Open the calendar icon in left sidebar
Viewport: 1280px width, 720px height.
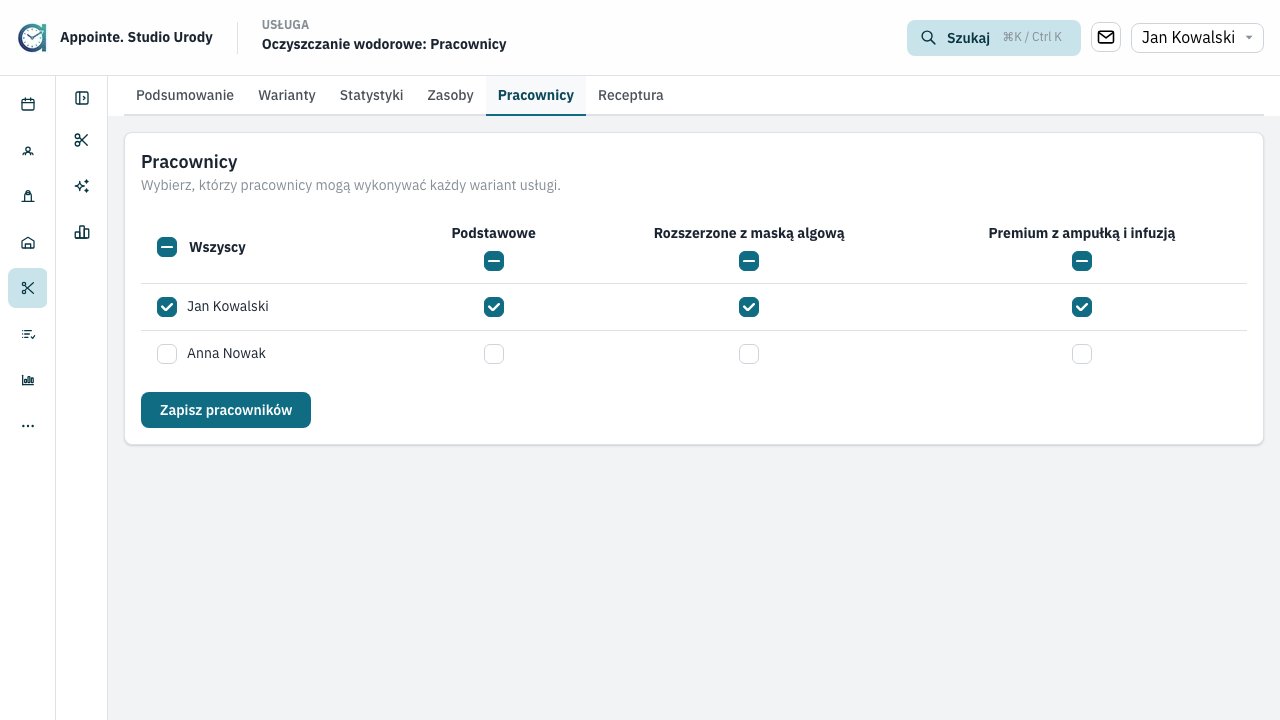pos(28,104)
